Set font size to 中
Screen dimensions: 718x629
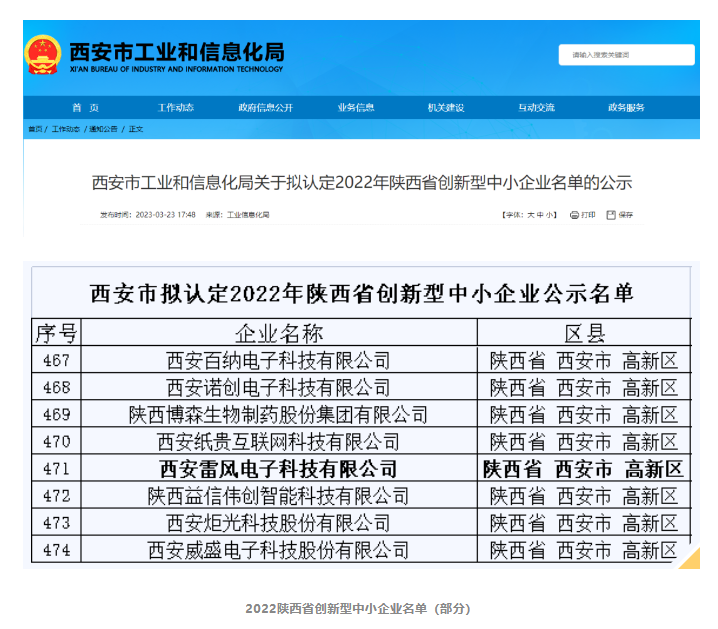point(540,215)
